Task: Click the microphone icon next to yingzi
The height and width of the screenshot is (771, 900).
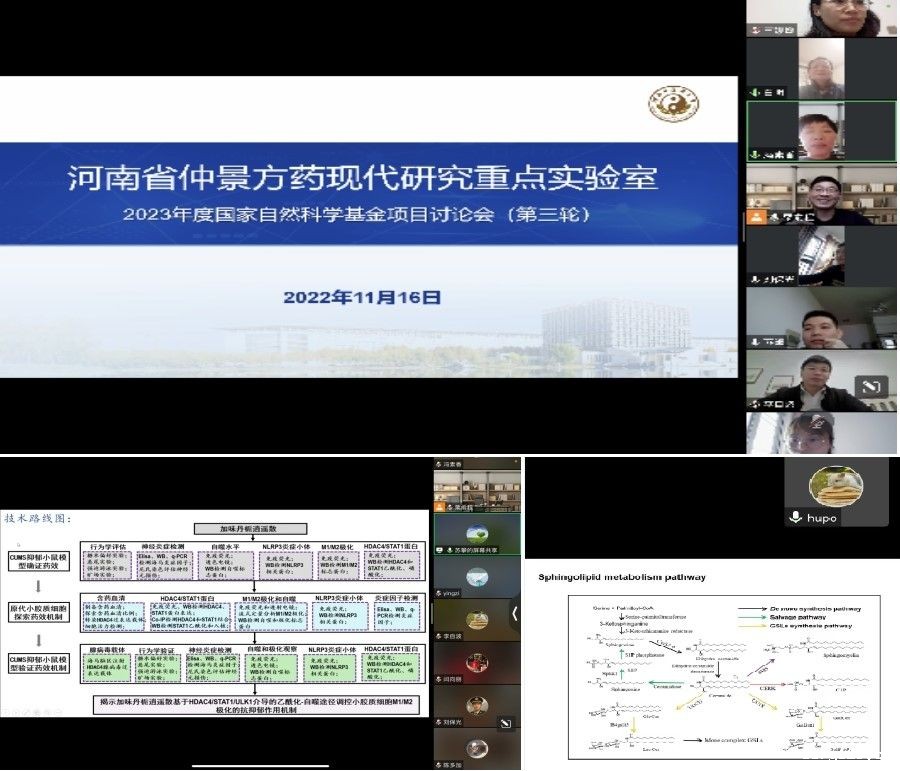Action: pyautogui.click(x=436, y=593)
